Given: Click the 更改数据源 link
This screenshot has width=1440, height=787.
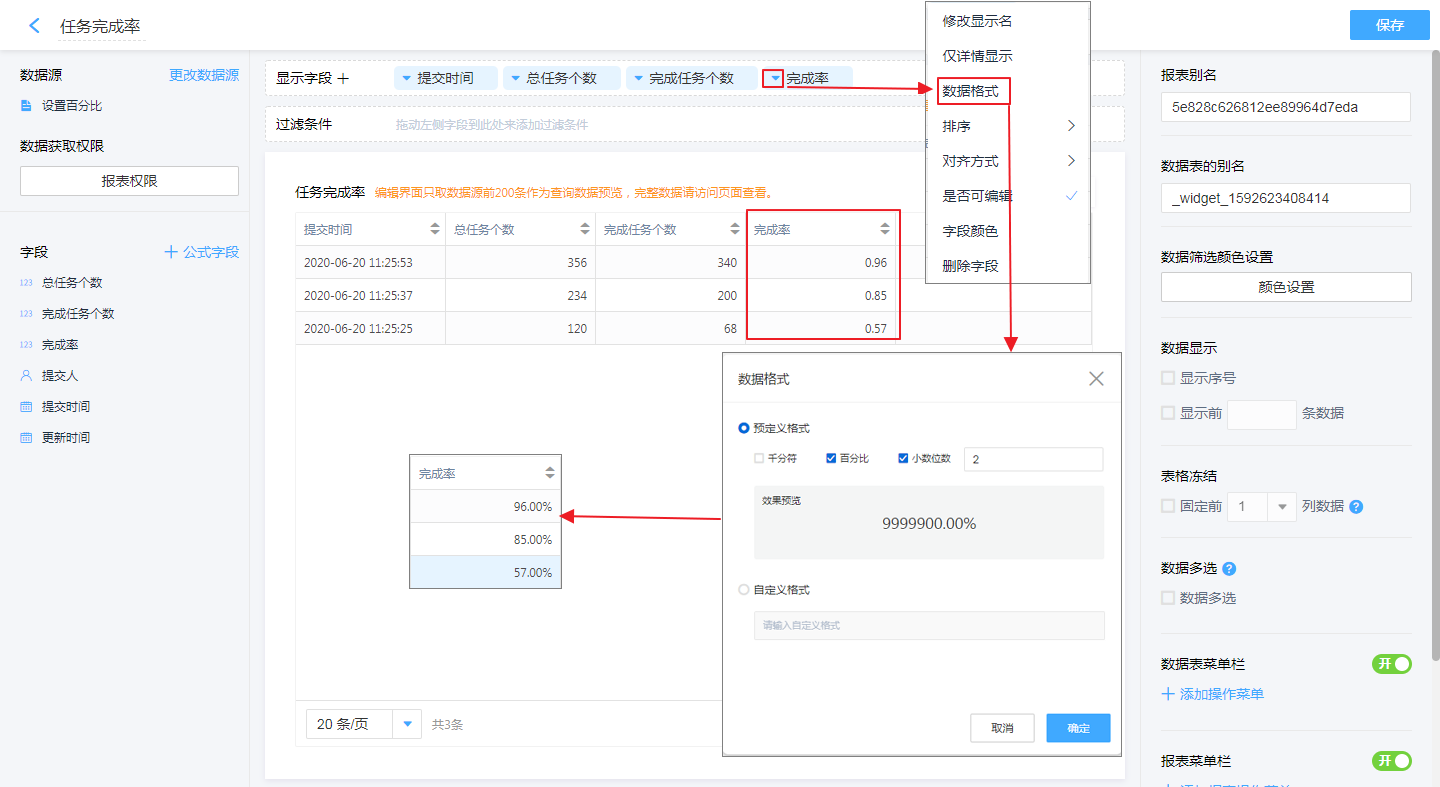Looking at the screenshot, I should point(204,75).
